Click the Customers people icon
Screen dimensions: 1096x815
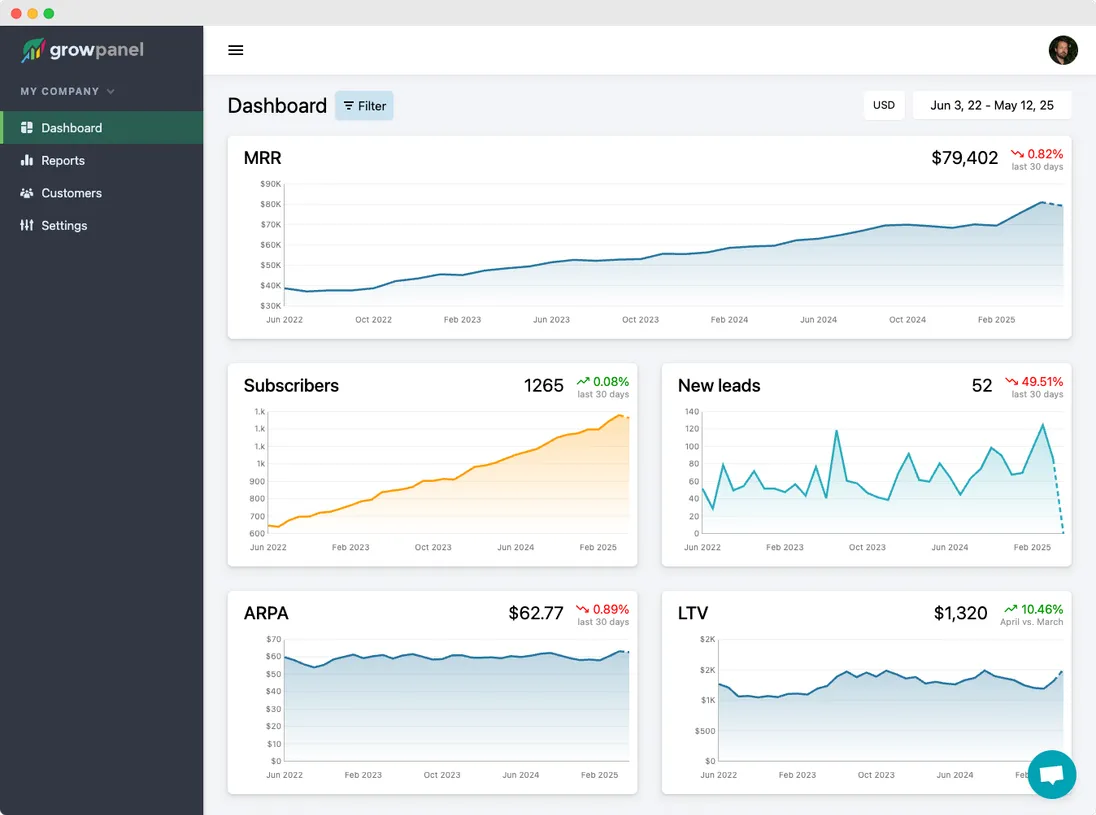click(27, 193)
